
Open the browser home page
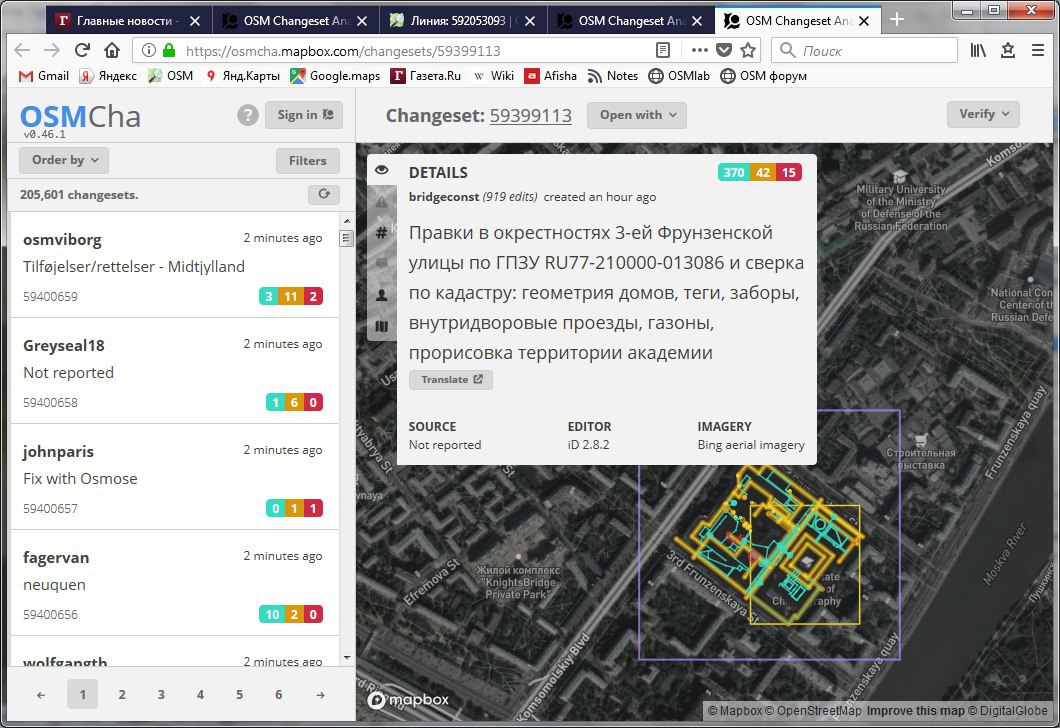(x=112, y=50)
